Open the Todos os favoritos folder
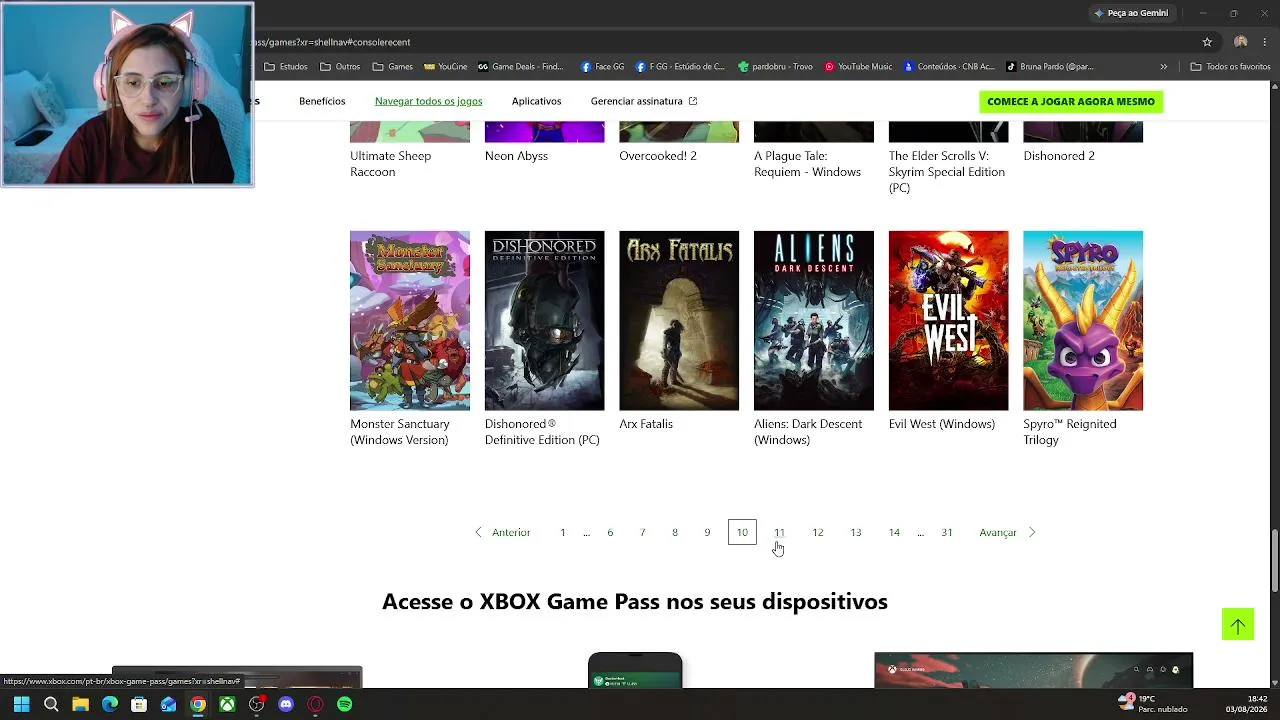This screenshot has width=1280, height=720. tap(1230, 67)
